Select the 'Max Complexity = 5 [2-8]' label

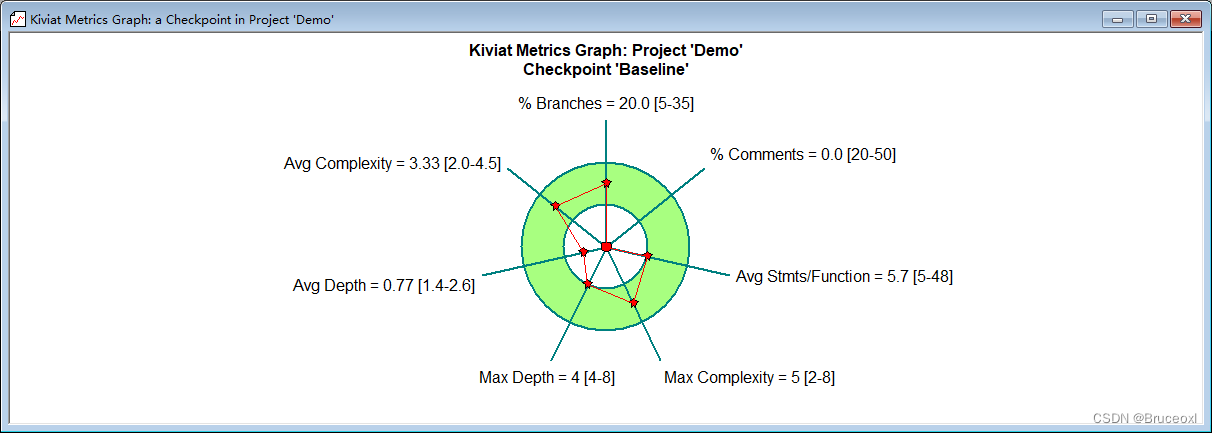[749, 377]
